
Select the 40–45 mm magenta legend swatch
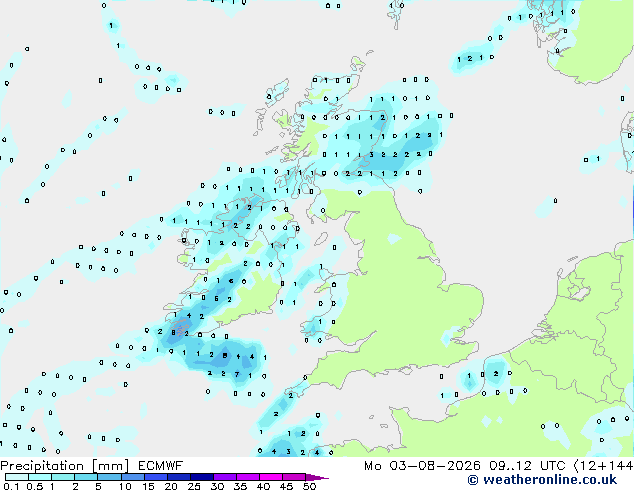[x=271, y=477]
